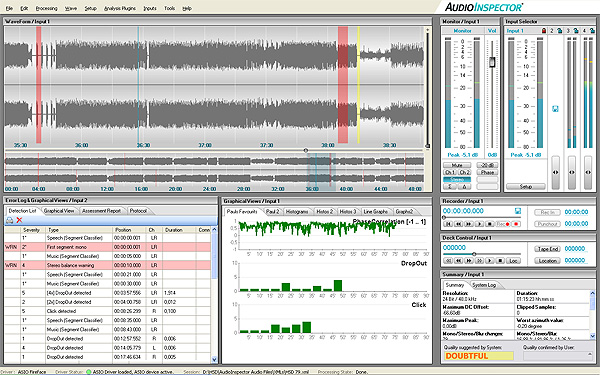This screenshot has width=600, height=375.
Task: Switch to the Protocol tab
Action: click(138, 211)
